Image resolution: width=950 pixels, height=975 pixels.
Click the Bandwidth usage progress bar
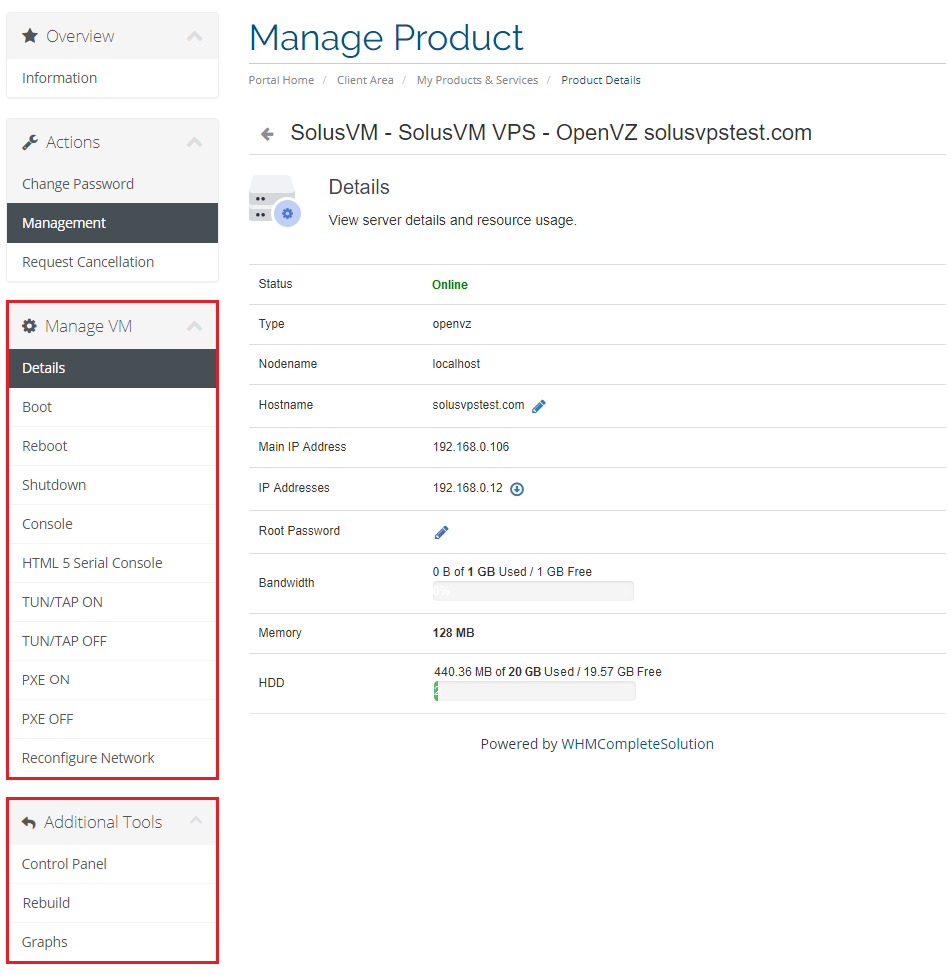533,591
